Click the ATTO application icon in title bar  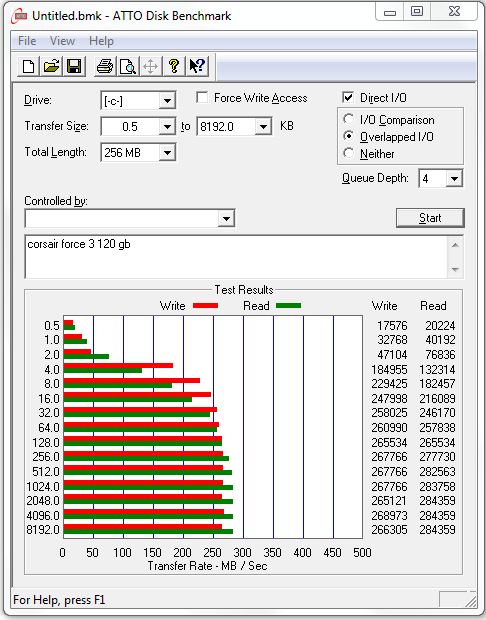(19, 16)
